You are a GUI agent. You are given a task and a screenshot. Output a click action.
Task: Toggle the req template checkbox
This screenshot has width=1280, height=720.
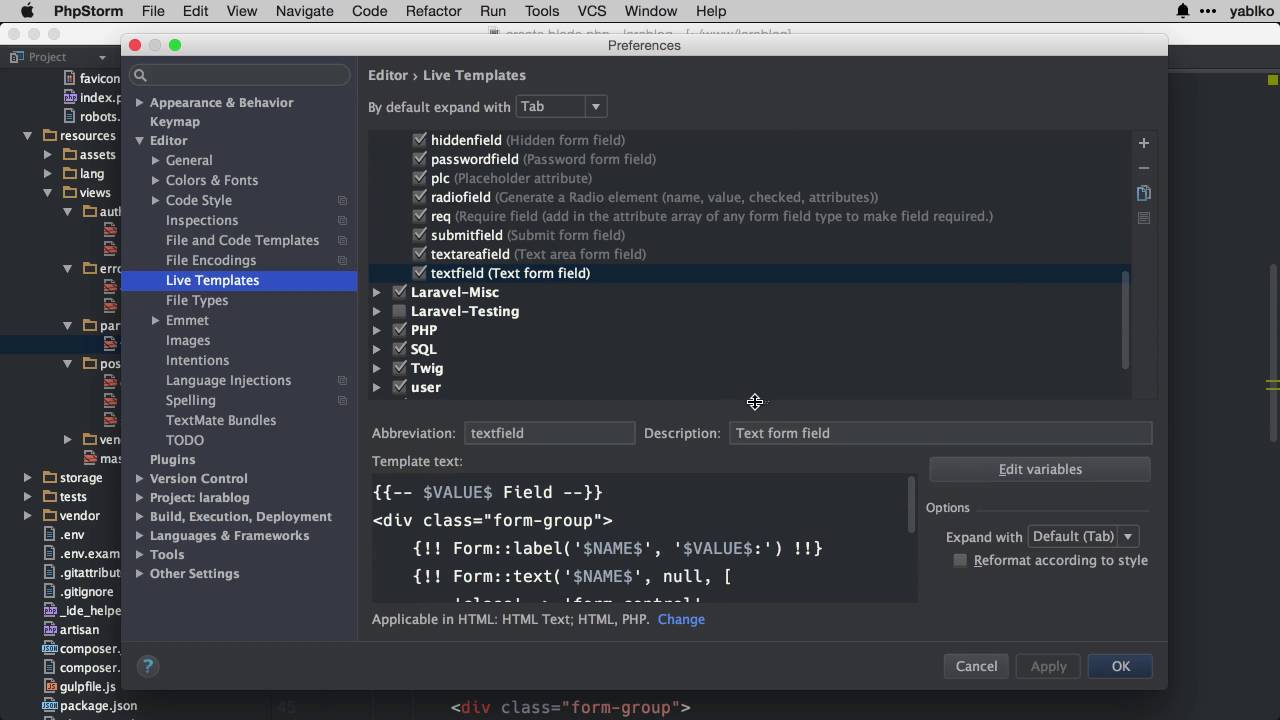[x=420, y=216]
